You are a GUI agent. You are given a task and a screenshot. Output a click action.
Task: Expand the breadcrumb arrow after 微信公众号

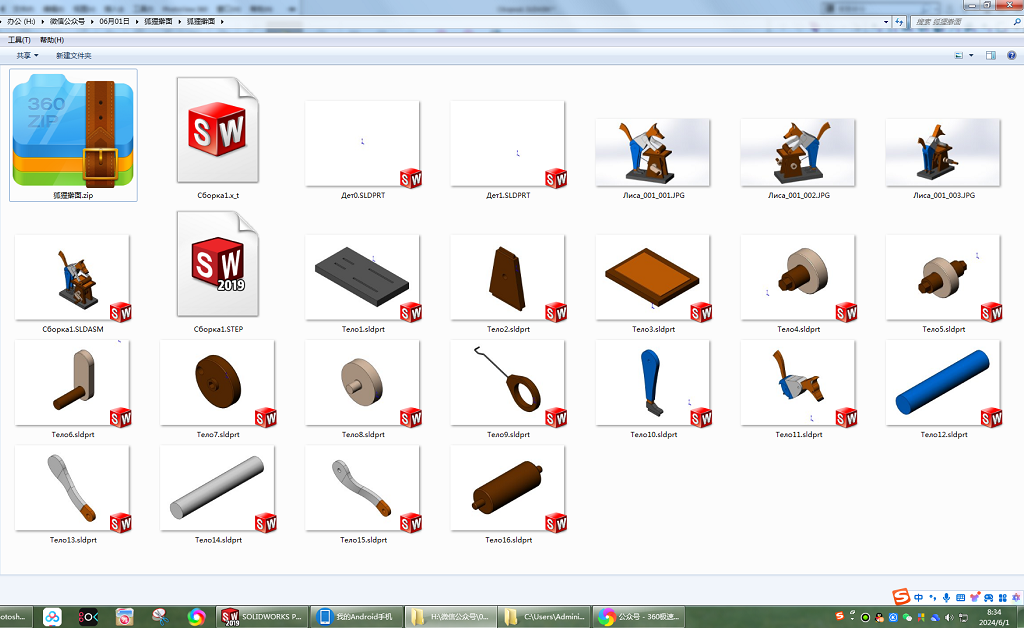92,22
